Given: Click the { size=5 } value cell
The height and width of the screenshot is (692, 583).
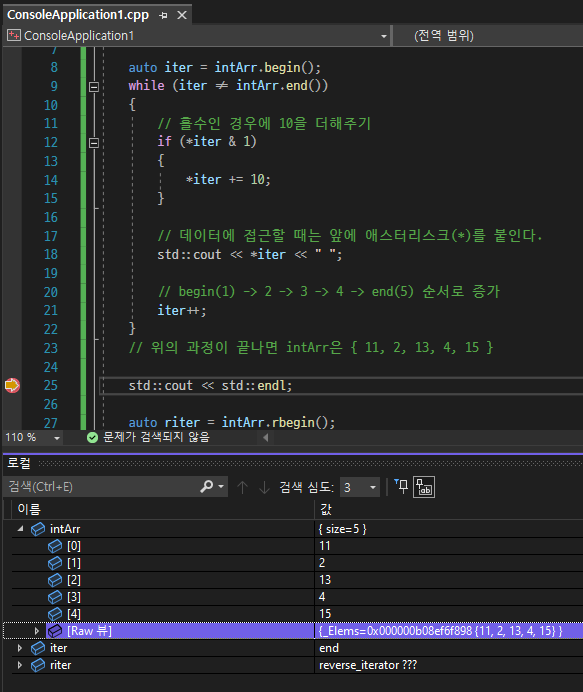Looking at the screenshot, I should (342, 529).
